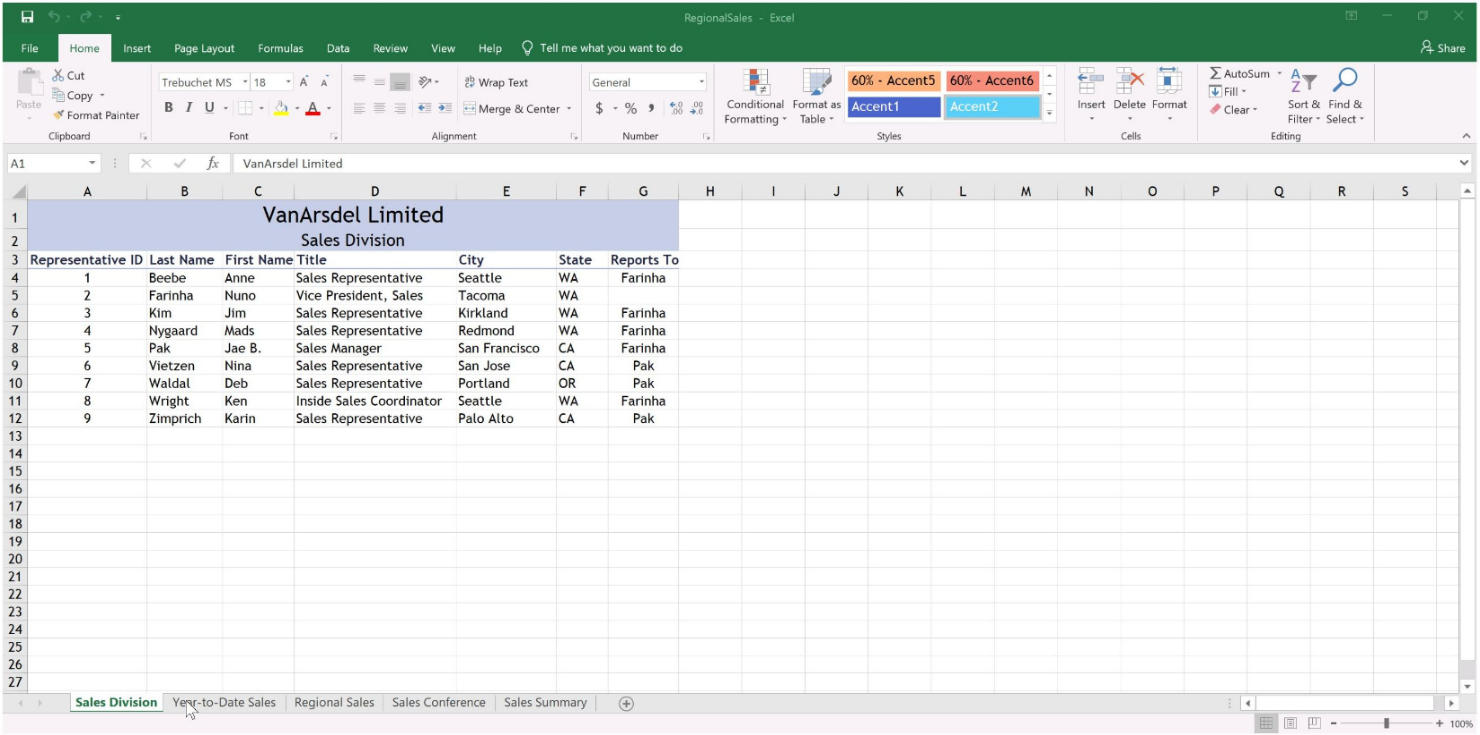1480x735 pixels.
Task: Open the General number format dropdown
Action: pyautogui.click(x=701, y=82)
